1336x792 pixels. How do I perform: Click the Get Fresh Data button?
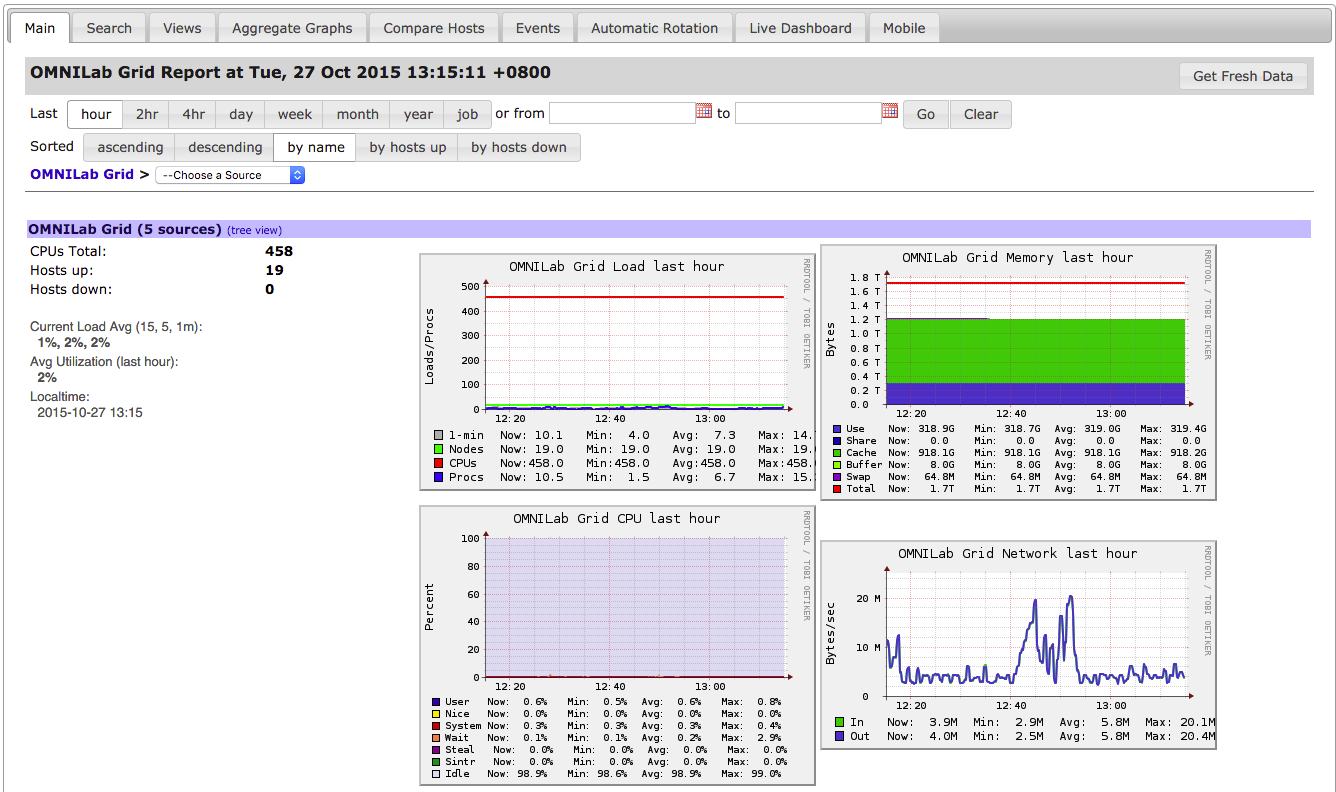point(1243,76)
